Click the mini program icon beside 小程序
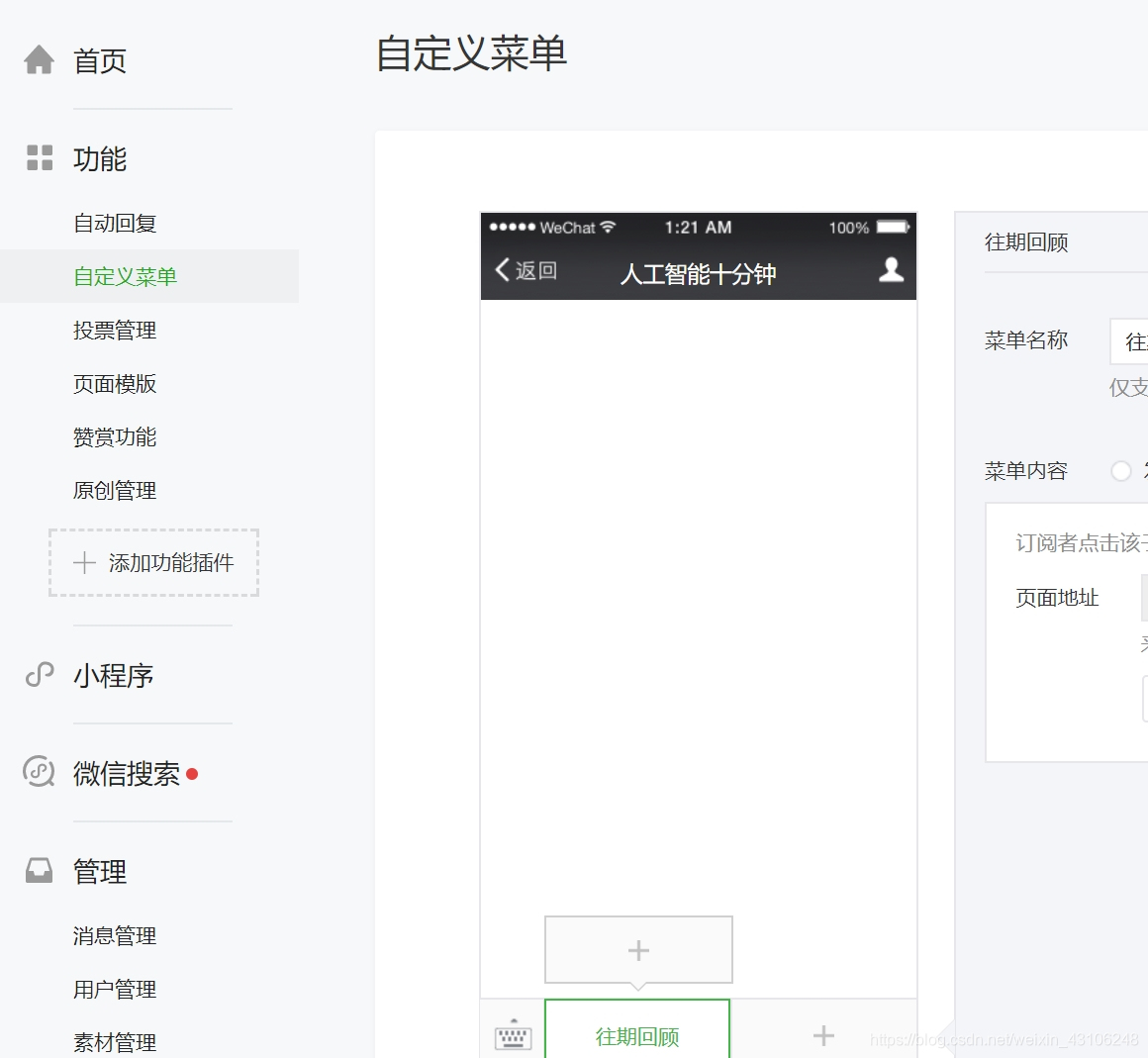Screen dimensions: 1148x1058 tap(40, 674)
